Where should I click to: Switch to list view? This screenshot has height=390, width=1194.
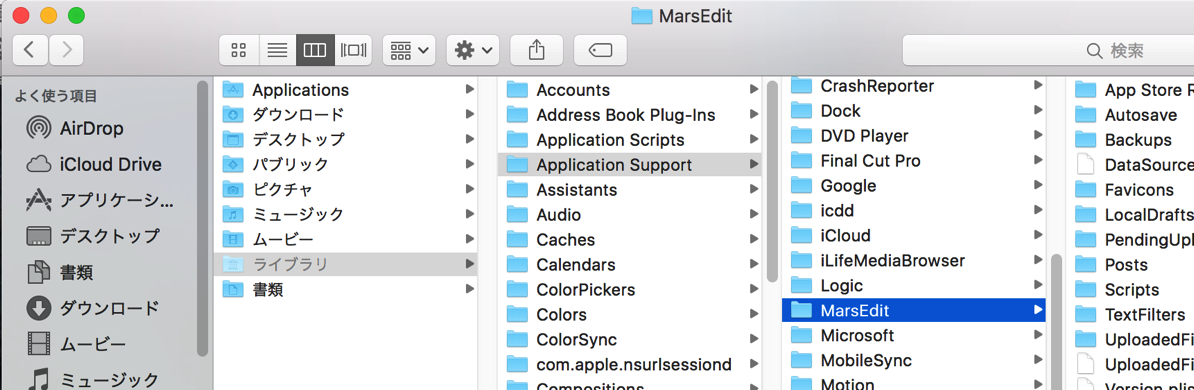277,50
